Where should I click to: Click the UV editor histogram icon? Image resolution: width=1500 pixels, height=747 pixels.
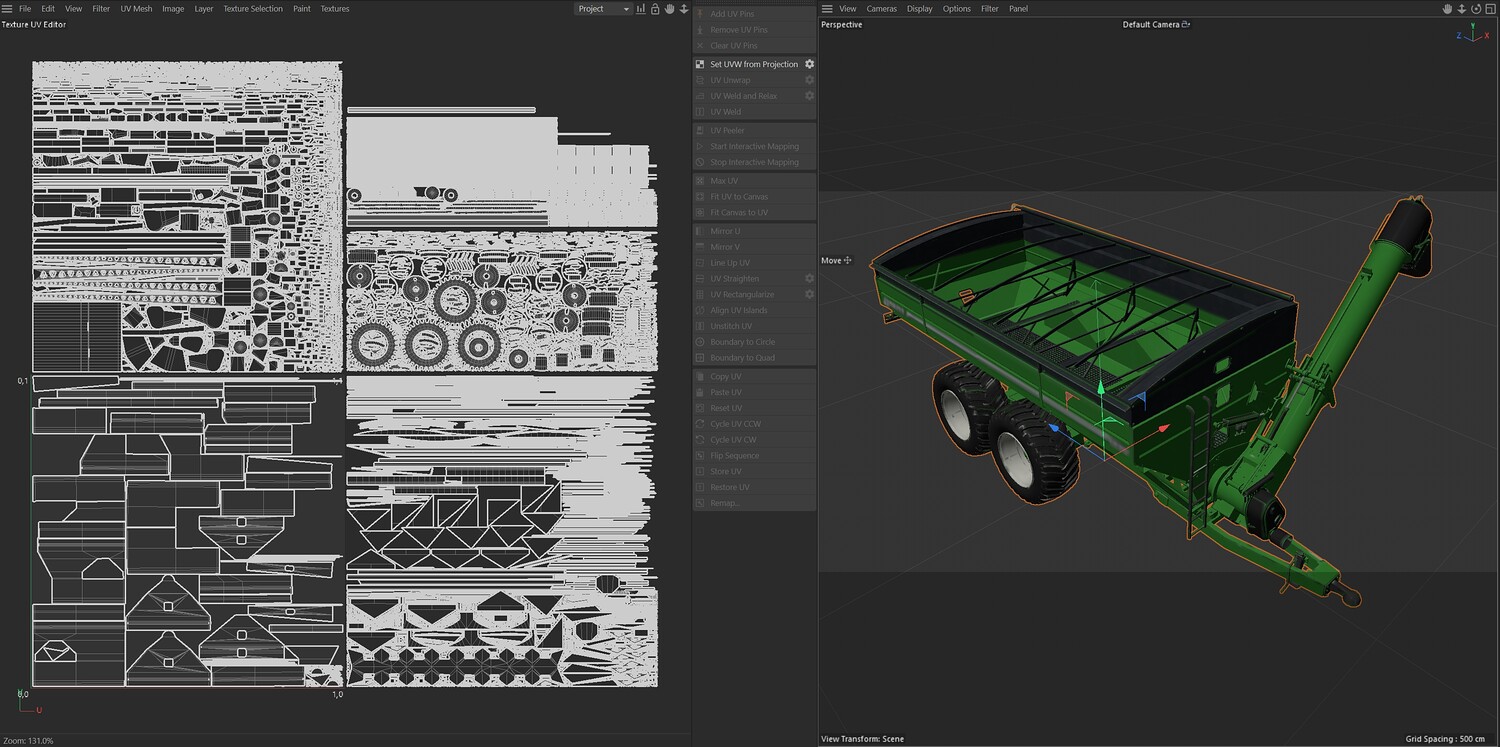pos(641,9)
